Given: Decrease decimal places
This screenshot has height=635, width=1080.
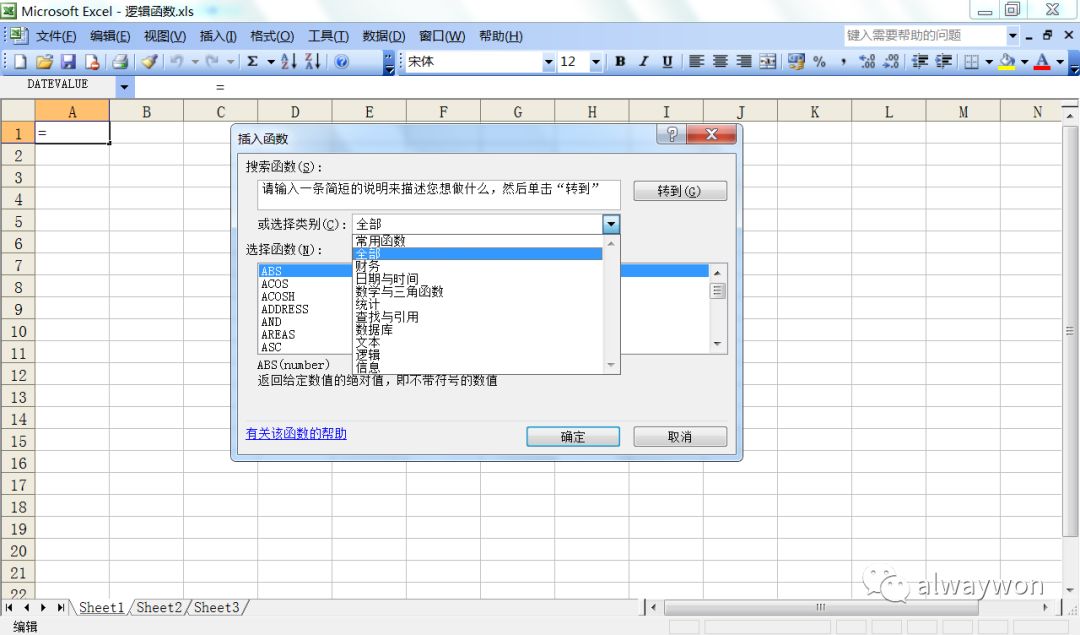Looking at the screenshot, I should (x=891, y=61).
